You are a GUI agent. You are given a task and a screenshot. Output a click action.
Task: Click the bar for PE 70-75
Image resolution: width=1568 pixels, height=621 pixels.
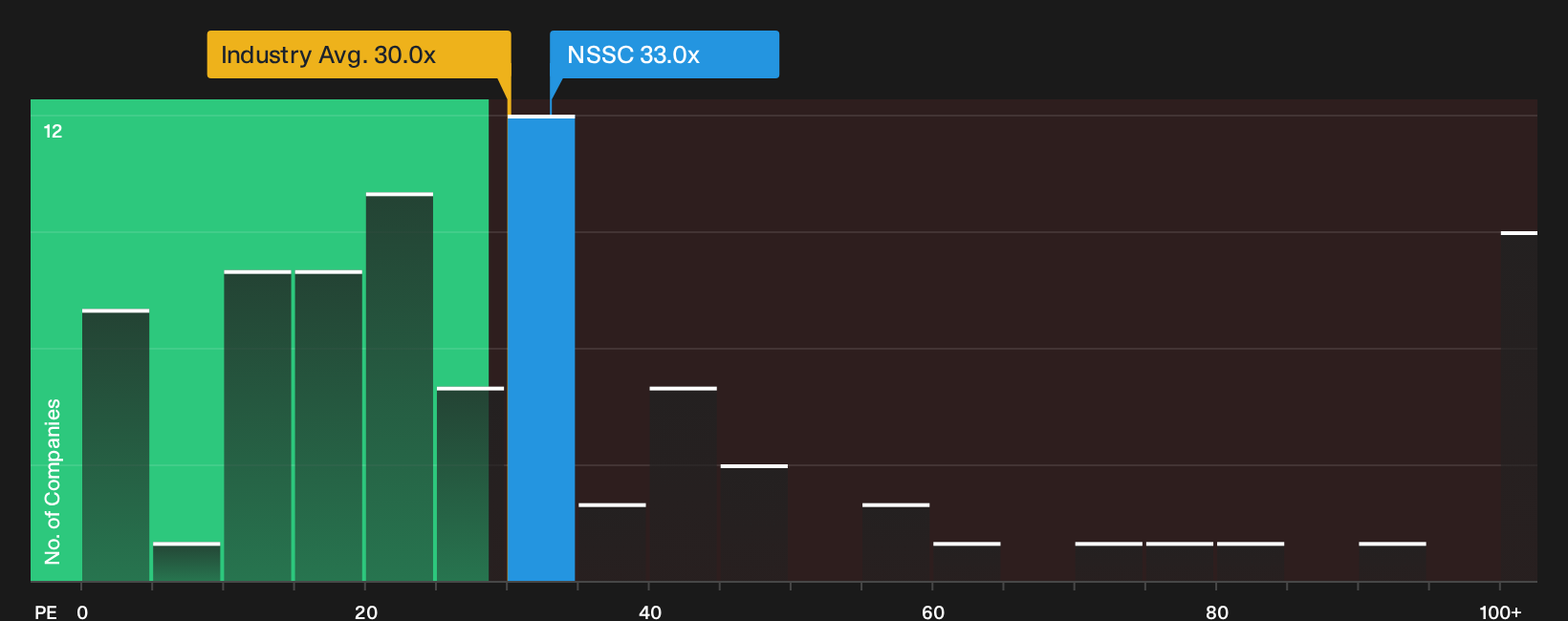pos(1109,562)
